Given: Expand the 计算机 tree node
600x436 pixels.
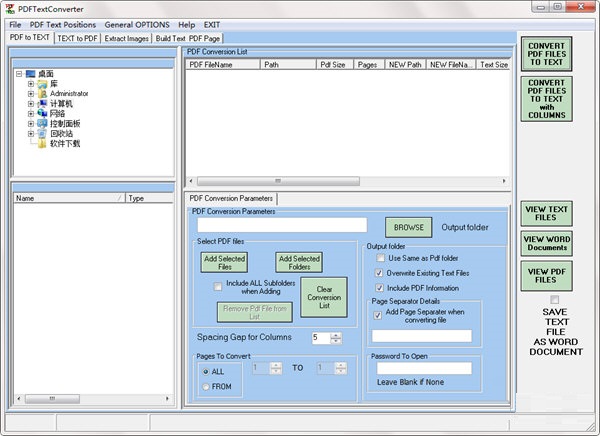Looking at the screenshot, I should click(31, 104).
